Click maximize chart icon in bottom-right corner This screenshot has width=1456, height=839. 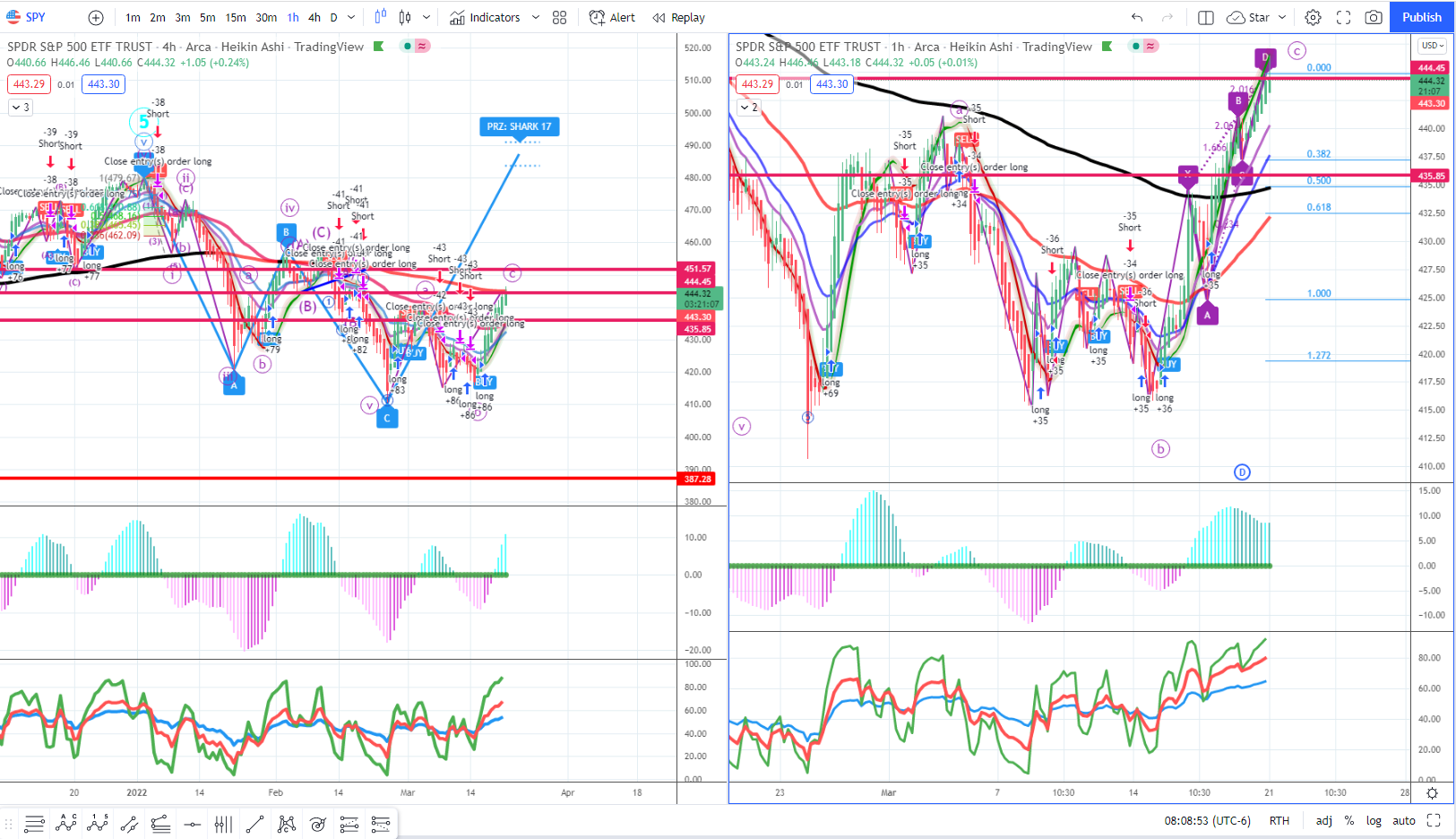[1434, 820]
